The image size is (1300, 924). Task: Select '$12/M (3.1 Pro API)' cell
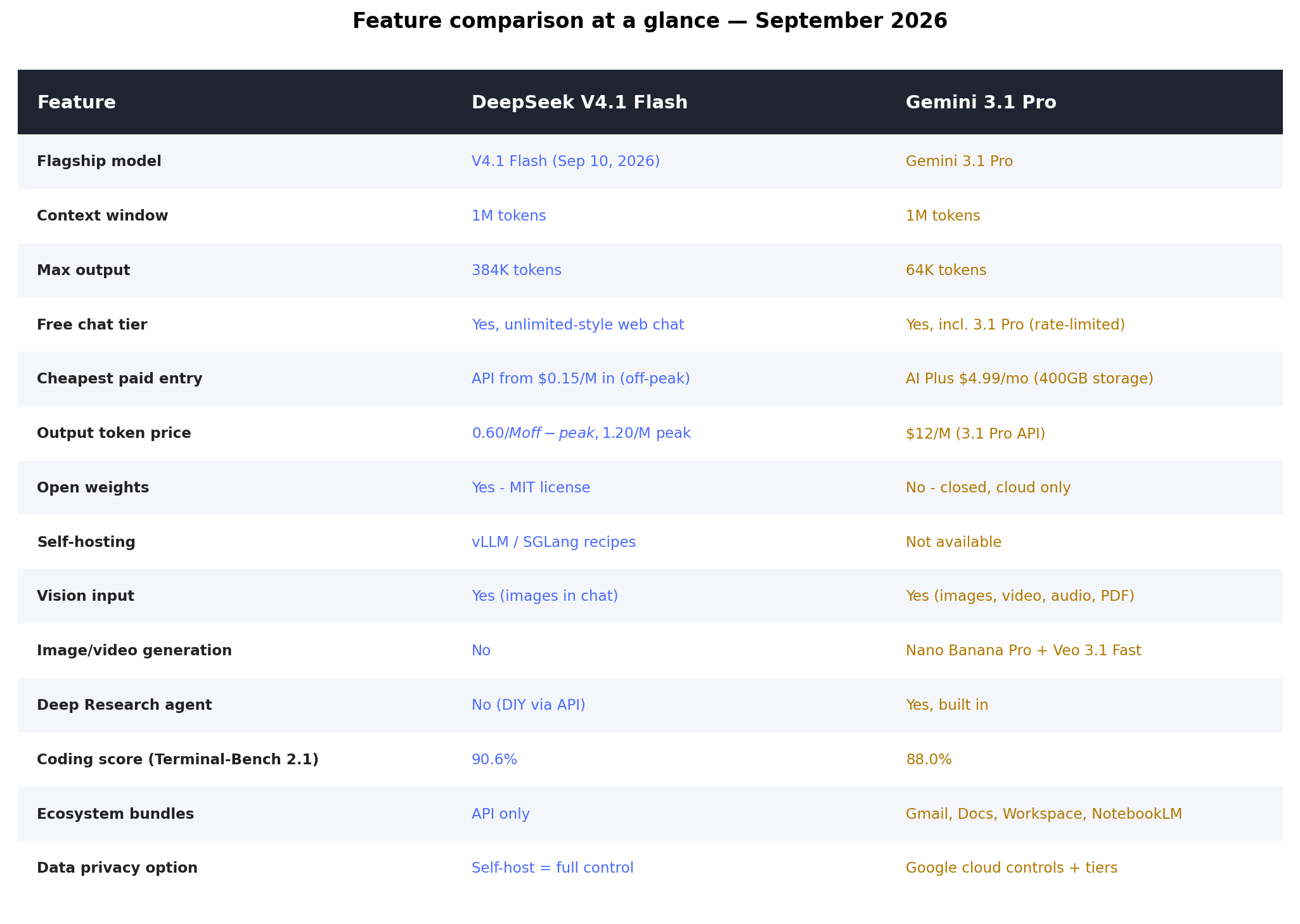[x=975, y=433]
